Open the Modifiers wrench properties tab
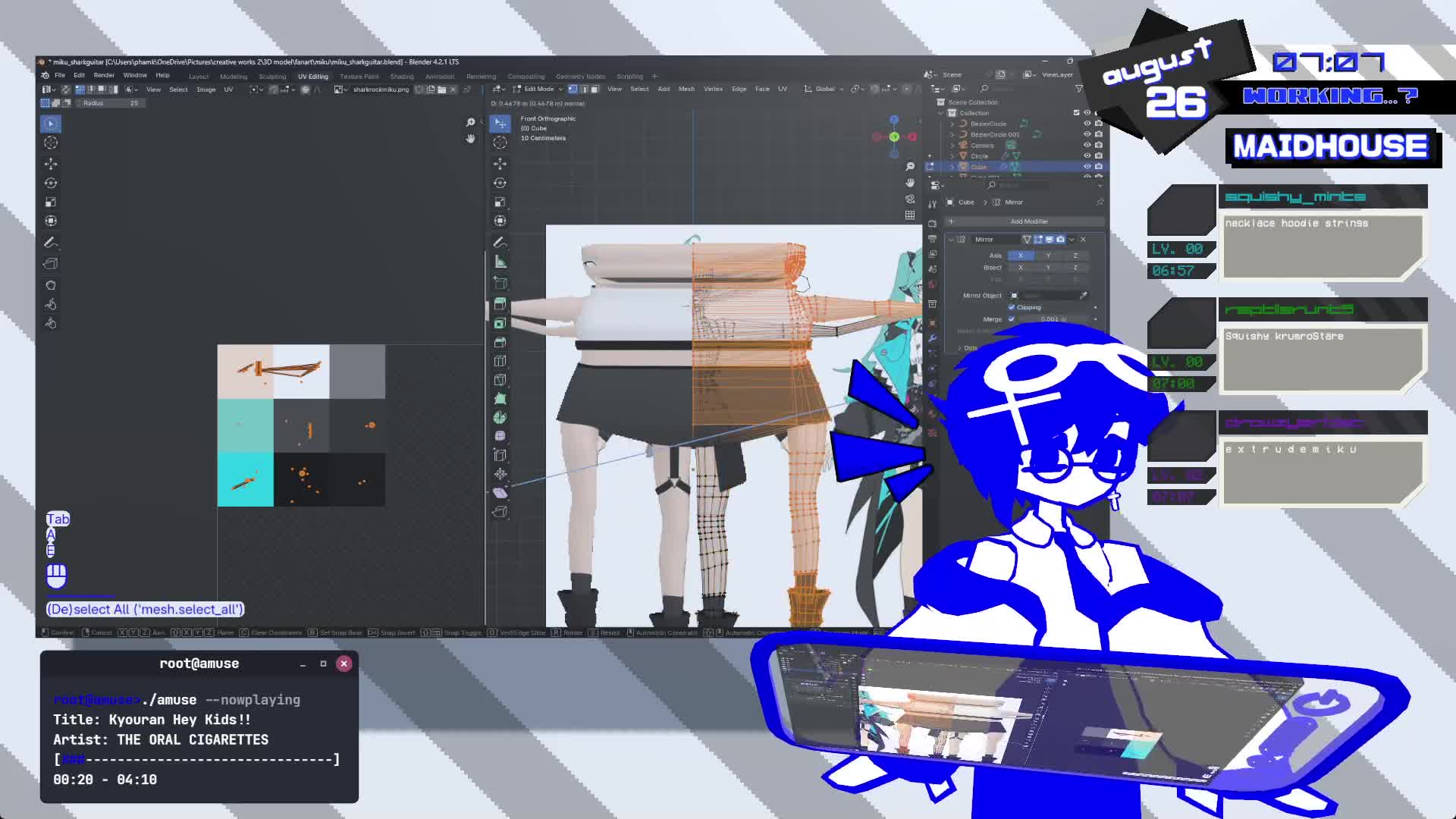Screen dimensions: 1456x819 point(932,338)
